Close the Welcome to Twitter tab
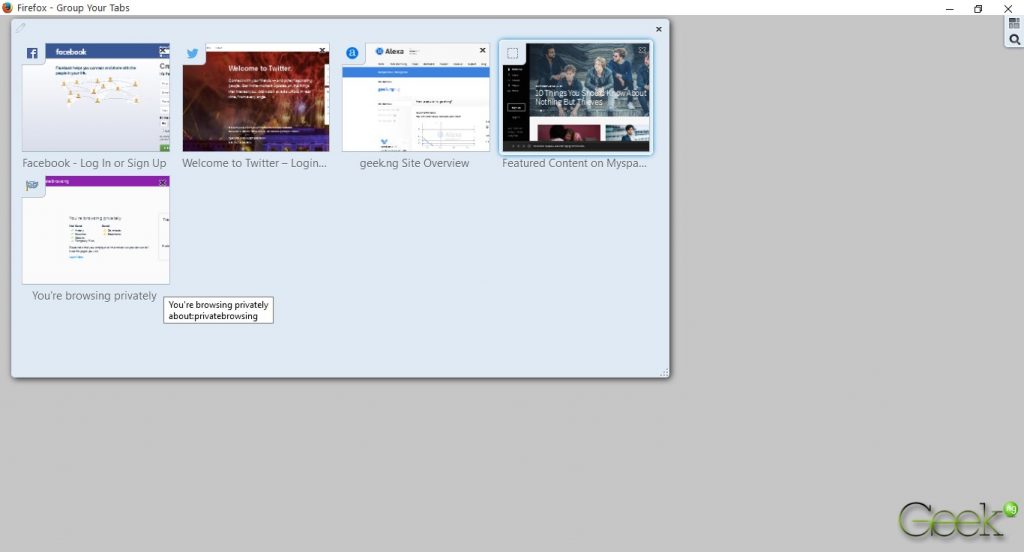 323,50
